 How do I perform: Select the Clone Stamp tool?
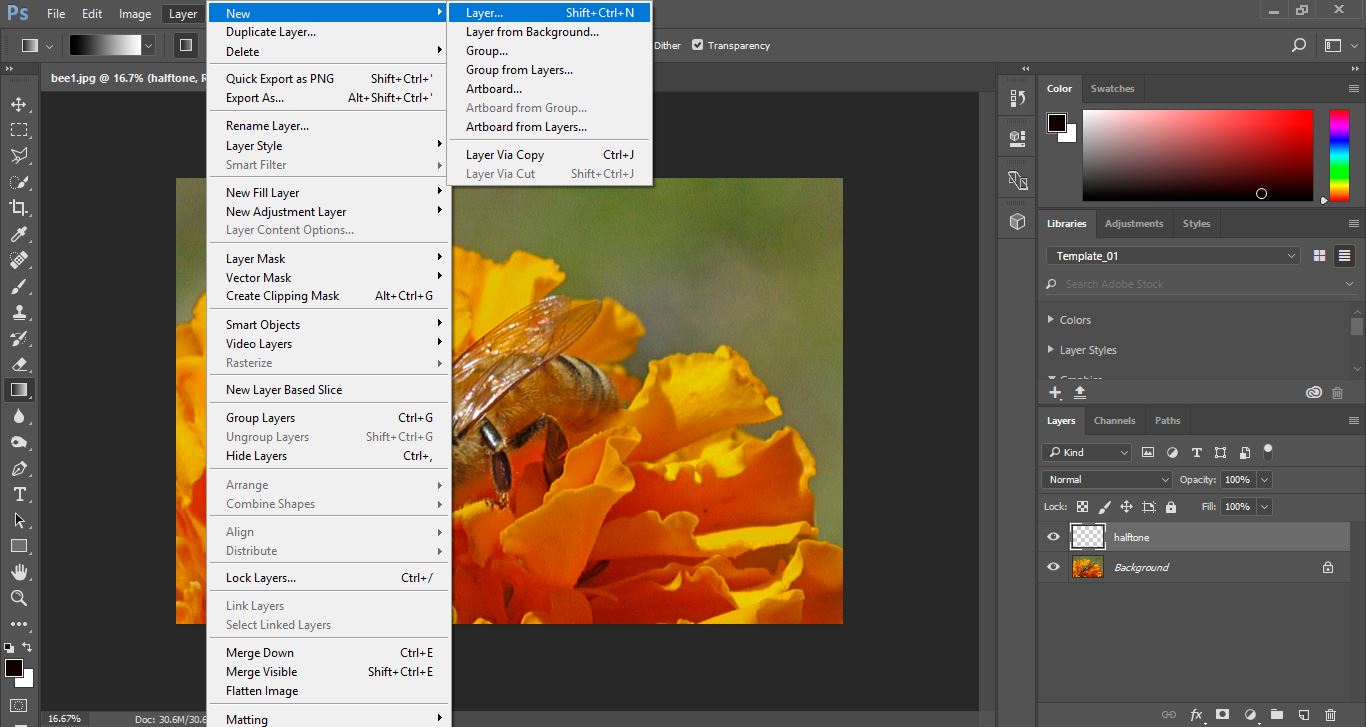(19, 312)
